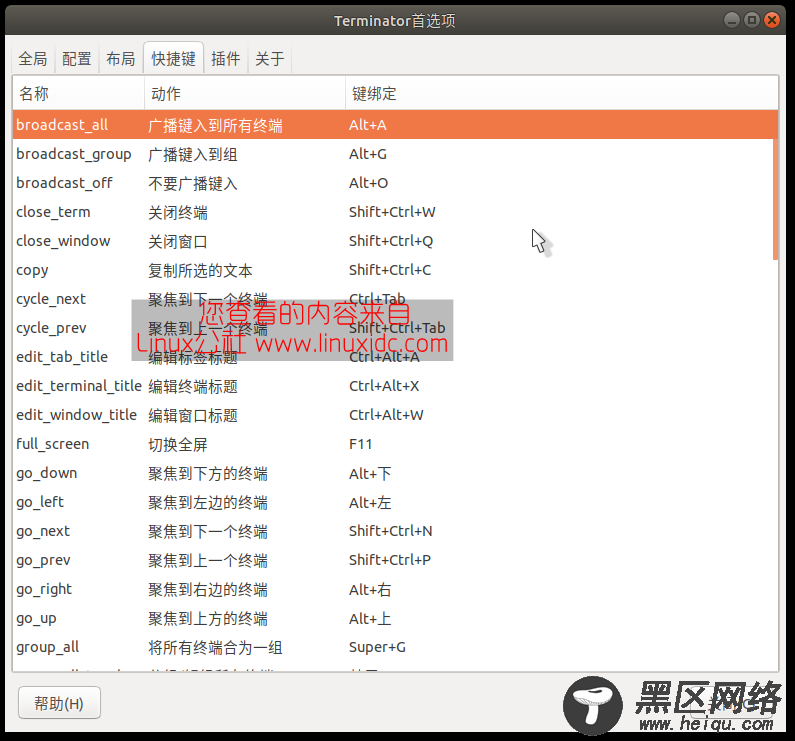The image size is (795, 741).
Task: Click the Shift+Ctrl+Q key binding
Action: (391, 241)
